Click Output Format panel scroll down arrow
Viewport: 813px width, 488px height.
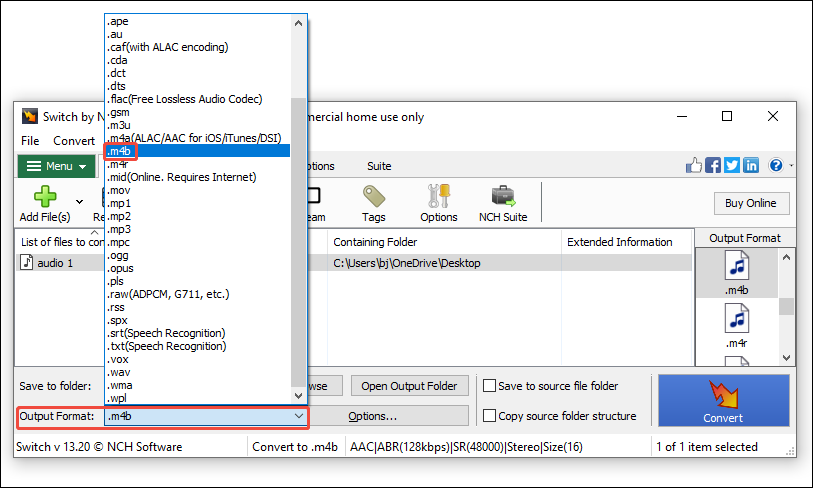[787, 358]
